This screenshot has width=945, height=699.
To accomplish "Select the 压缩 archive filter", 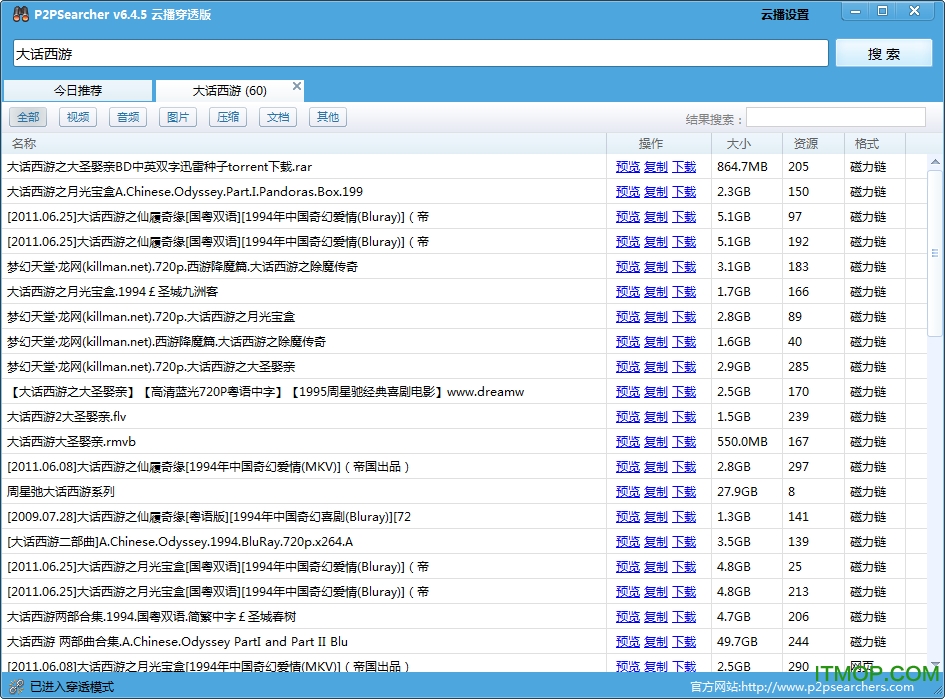I will point(227,117).
